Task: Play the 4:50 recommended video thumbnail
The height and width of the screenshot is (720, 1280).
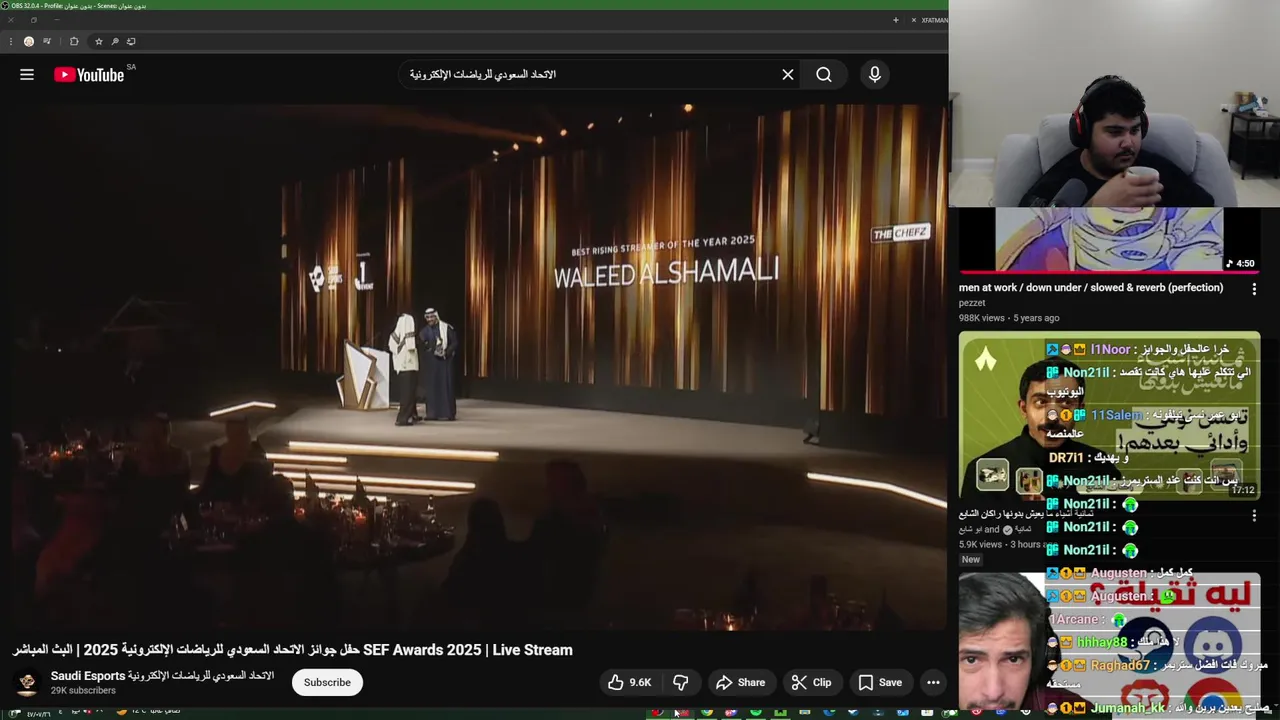Action: click(x=1109, y=240)
